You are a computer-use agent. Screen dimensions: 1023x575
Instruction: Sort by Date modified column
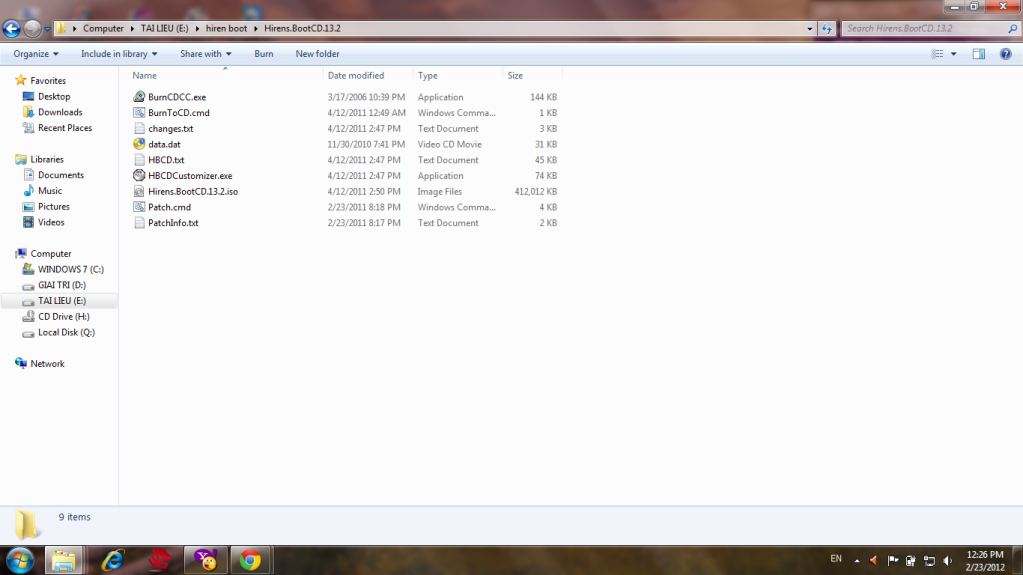pyautogui.click(x=356, y=76)
